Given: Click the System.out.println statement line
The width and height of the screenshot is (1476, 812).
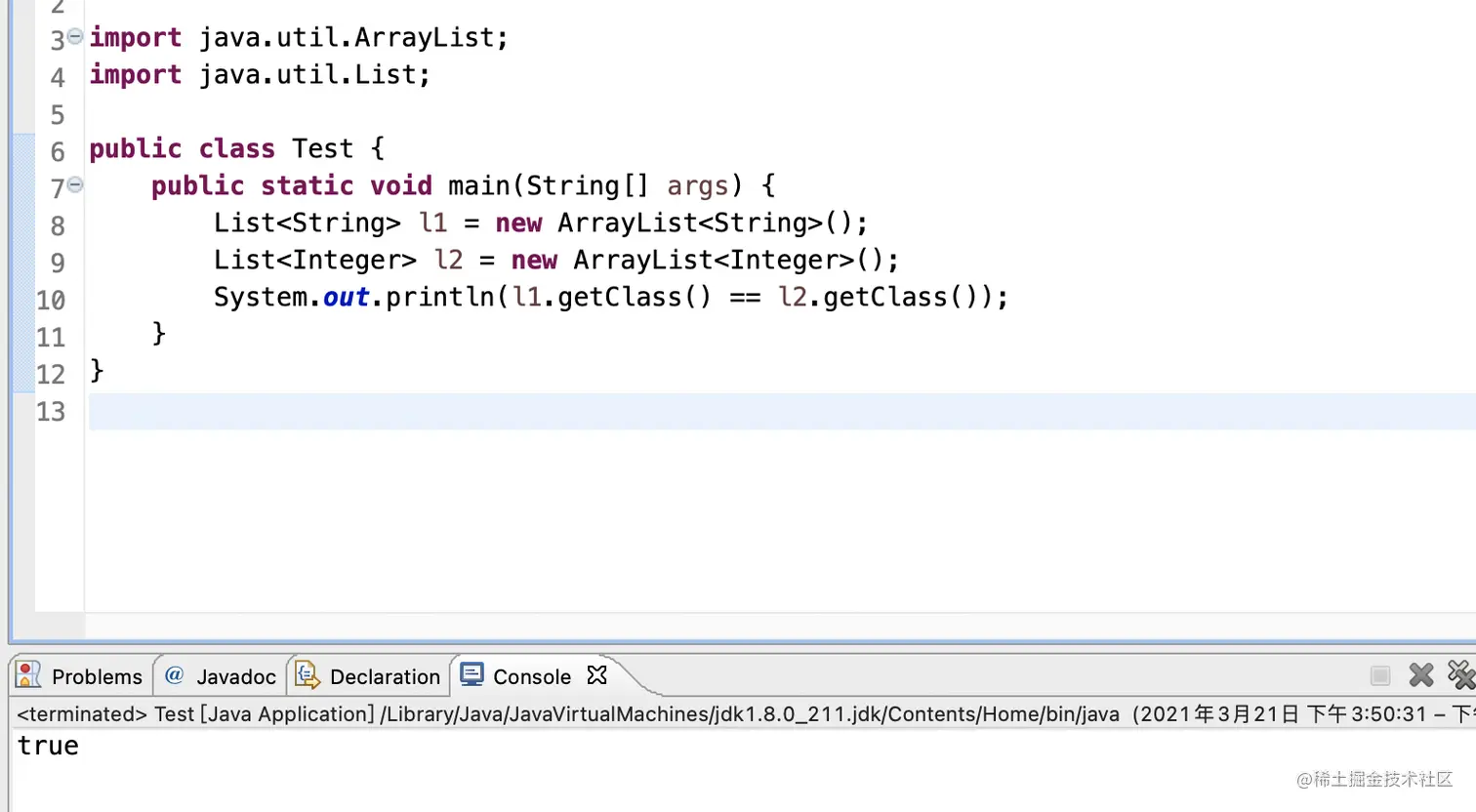Looking at the screenshot, I should coord(611,297).
